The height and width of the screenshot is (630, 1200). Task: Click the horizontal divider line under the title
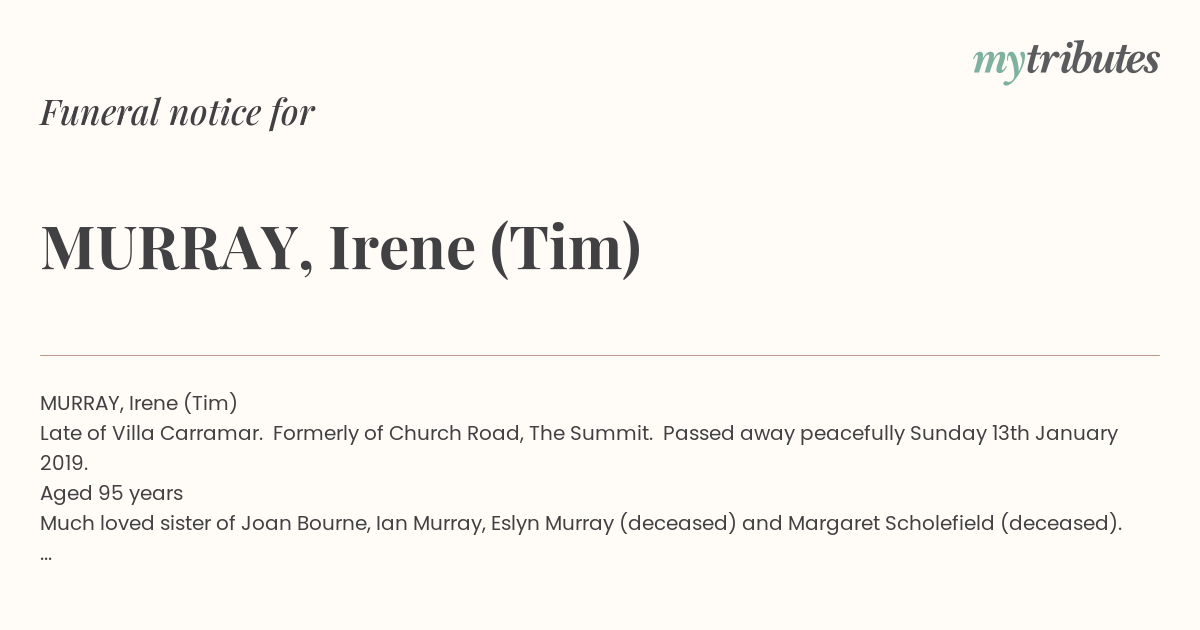[600, 355]
